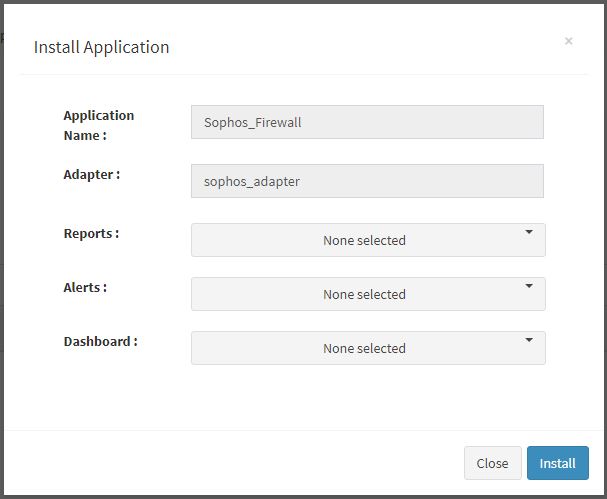Click the Dashboard label
The image size is (607, 499).
coord(101,341)
